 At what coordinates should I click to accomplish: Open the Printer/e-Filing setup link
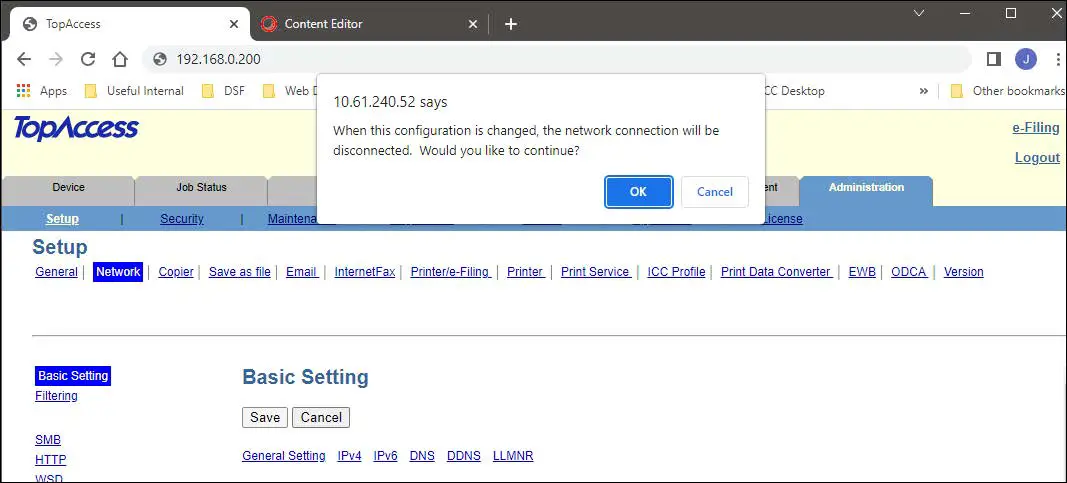click(x=450, y=271)
